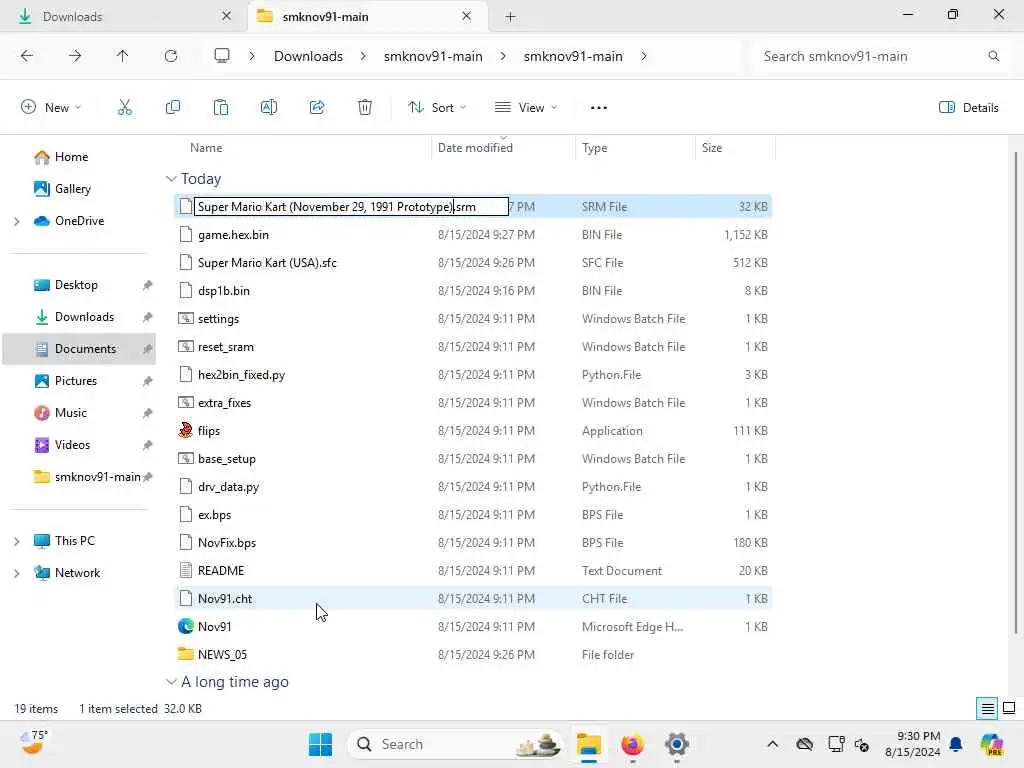Screen dimensions: 1024x768
Task: Click the Share icon in toolbar
Action: click(x=317, y=108)
